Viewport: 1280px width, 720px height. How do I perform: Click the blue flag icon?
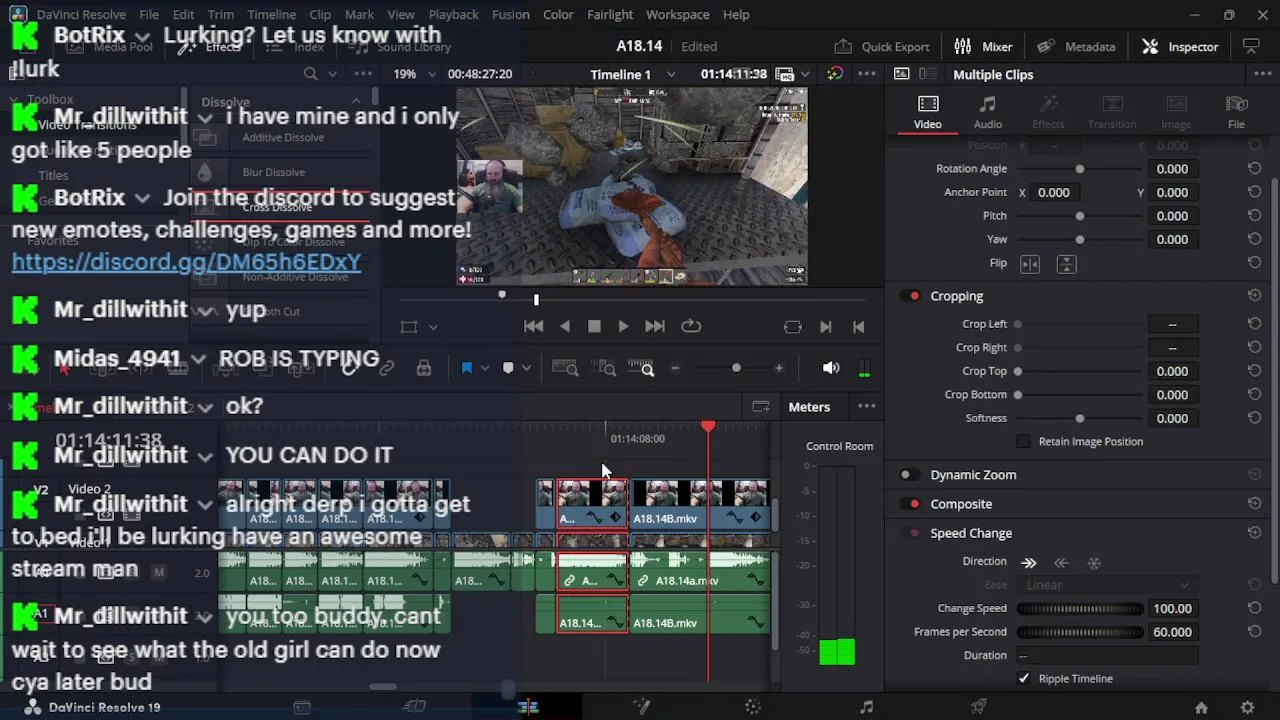click(466, 368)
